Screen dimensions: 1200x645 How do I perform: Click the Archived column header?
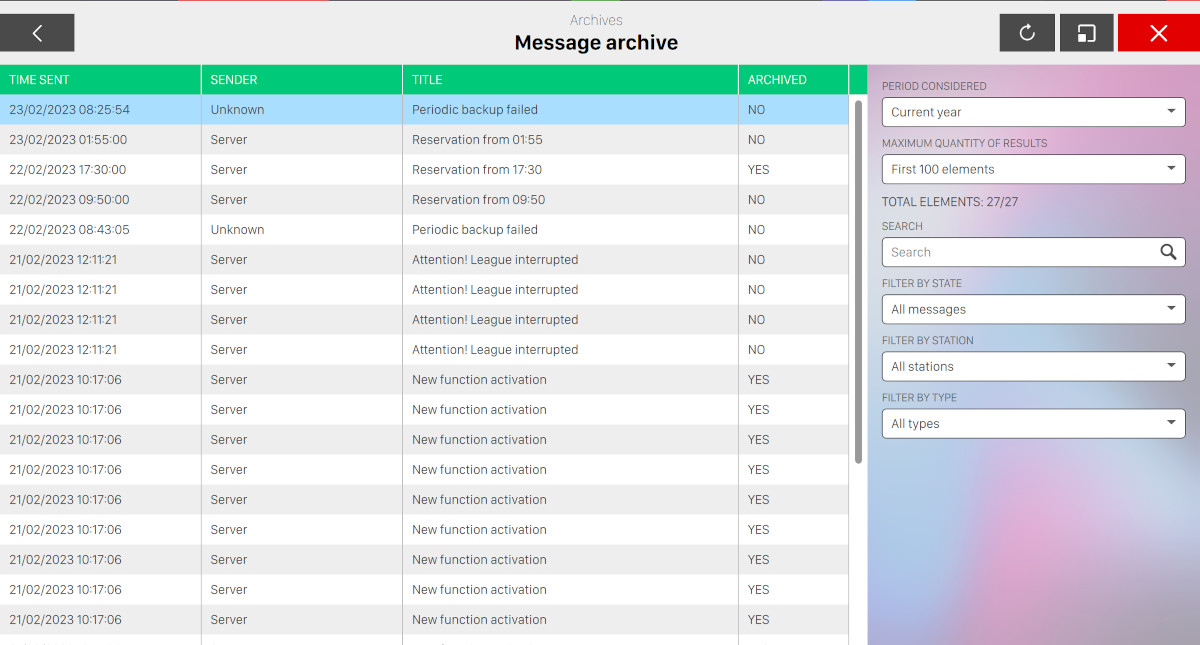pos(792,80)
